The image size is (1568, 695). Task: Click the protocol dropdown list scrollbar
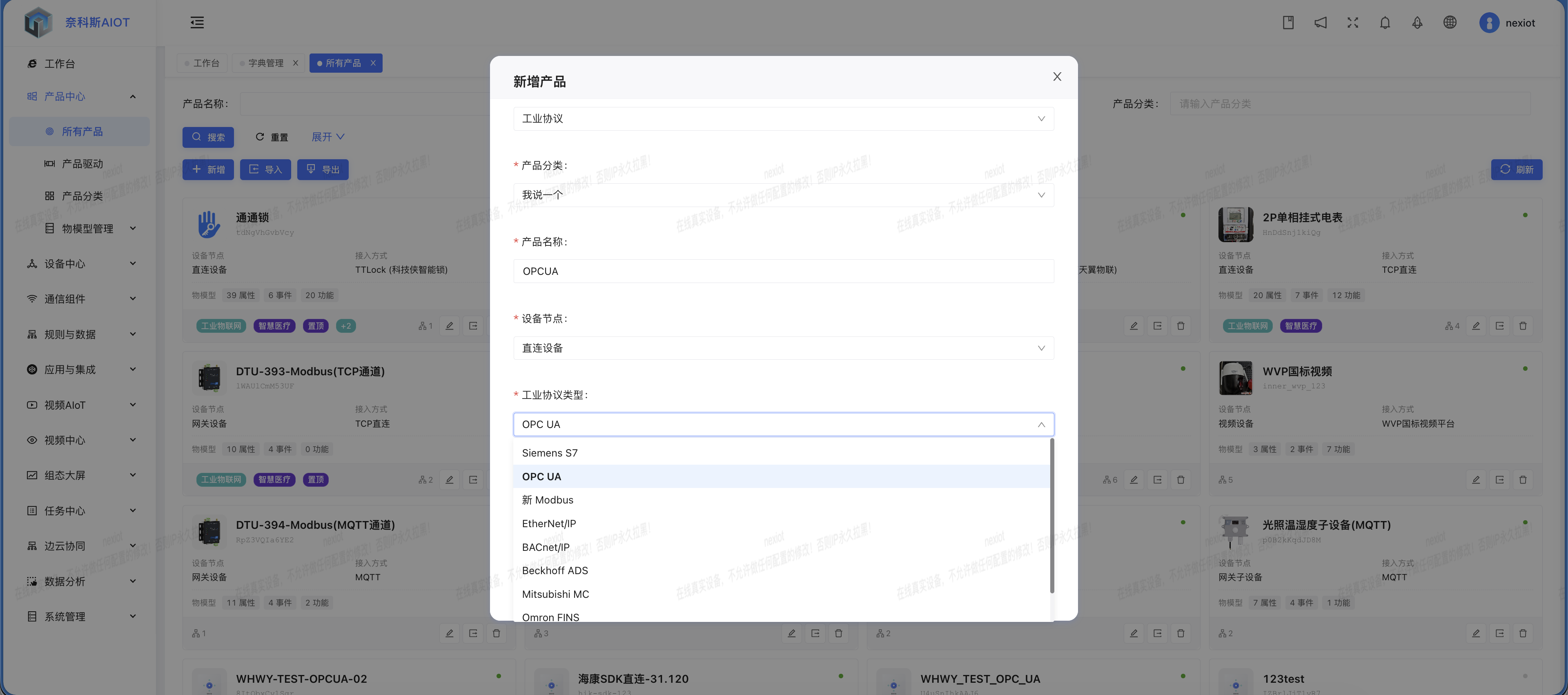click(x=1052, y=516)
